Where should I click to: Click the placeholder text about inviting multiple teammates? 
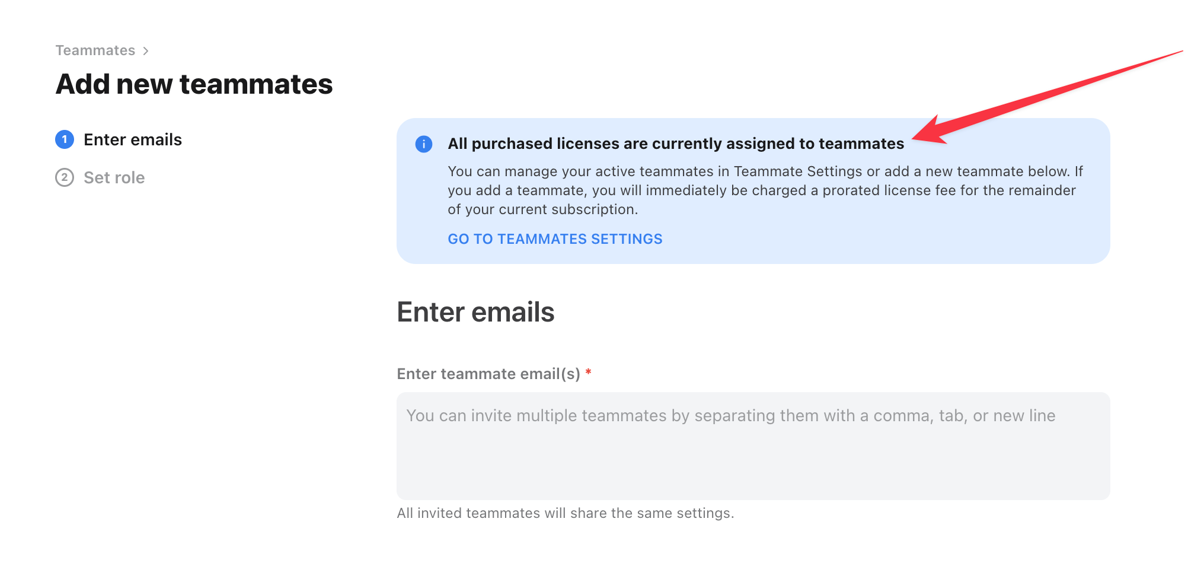[731, 416]
